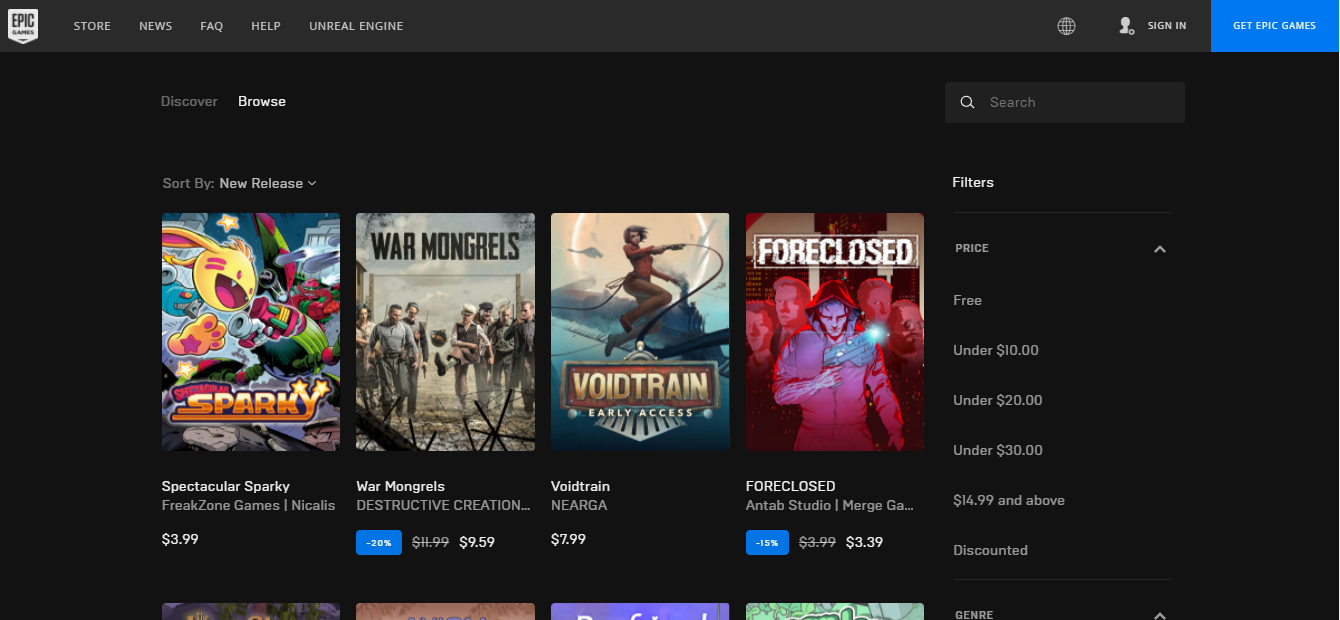This screenshot has height=620, width=1340.
Task: Click the Spectacular Sparky title text
Action: (x=226, y=486)
